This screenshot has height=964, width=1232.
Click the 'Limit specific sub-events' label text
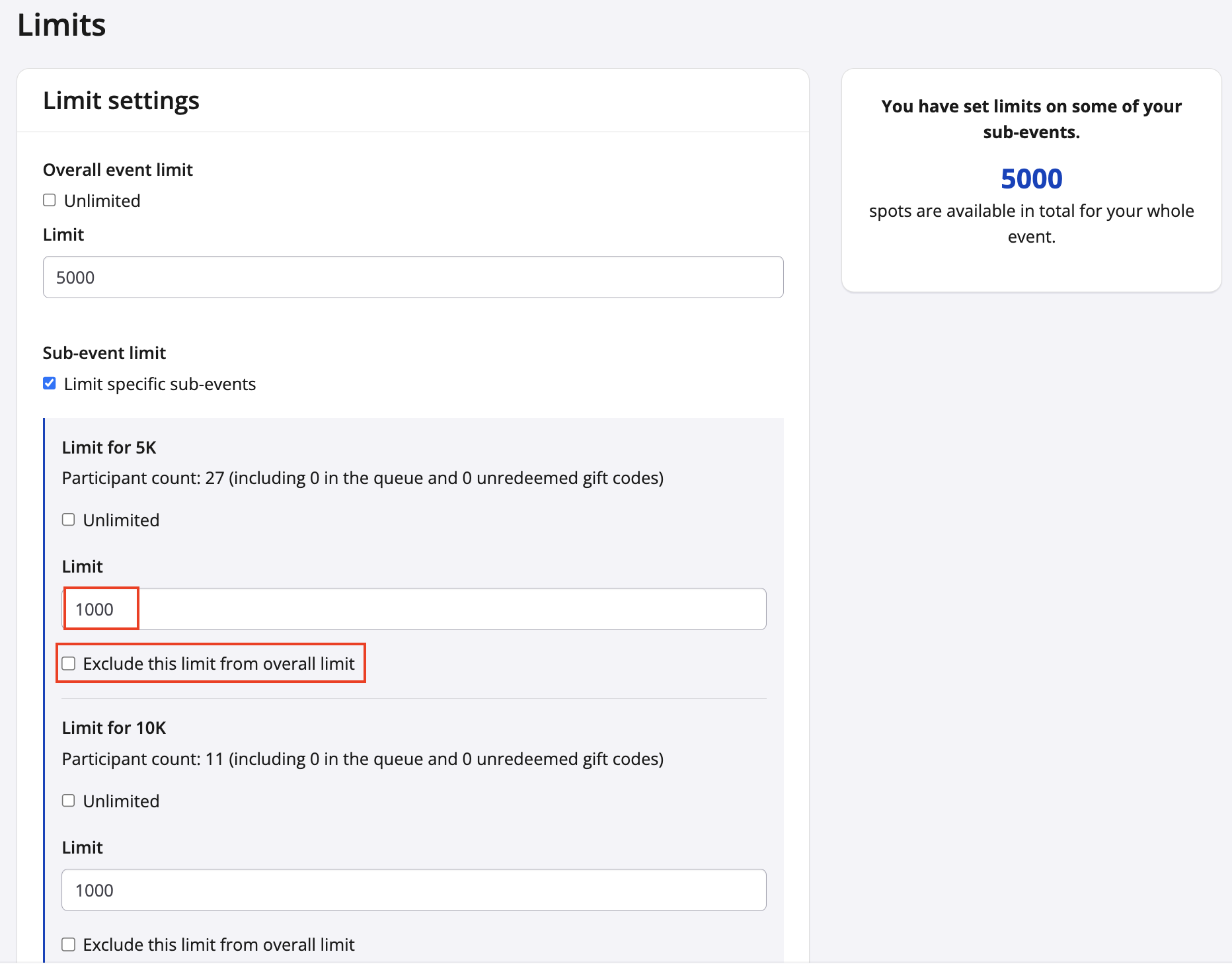(159, 384)
